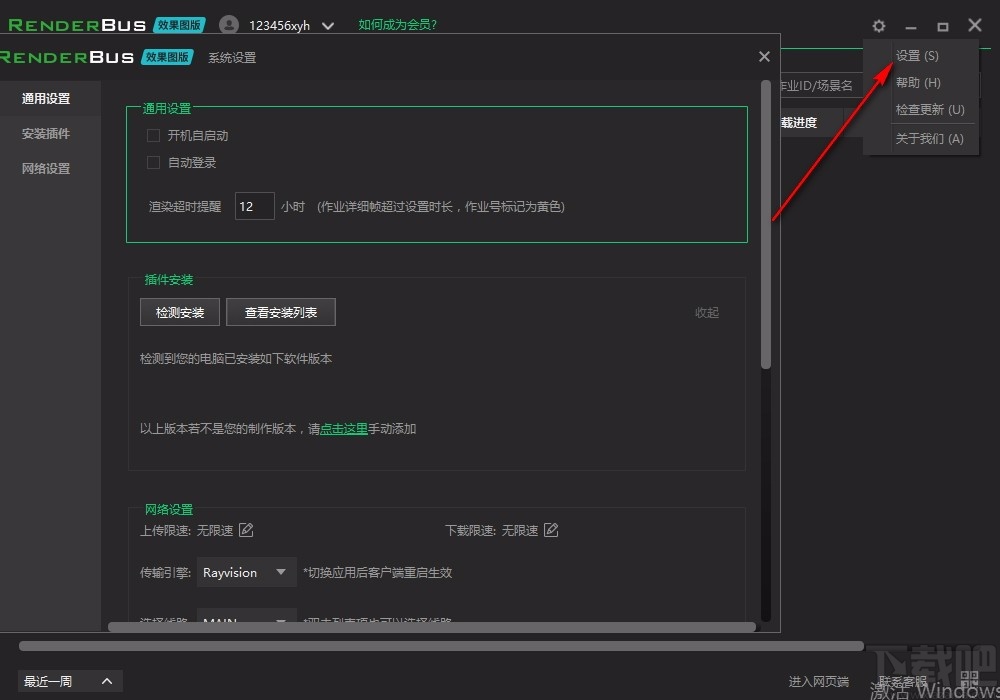Click the dialog vertical scrollbar
Viewport: 1000px width, 700px height.
(765, 224)
